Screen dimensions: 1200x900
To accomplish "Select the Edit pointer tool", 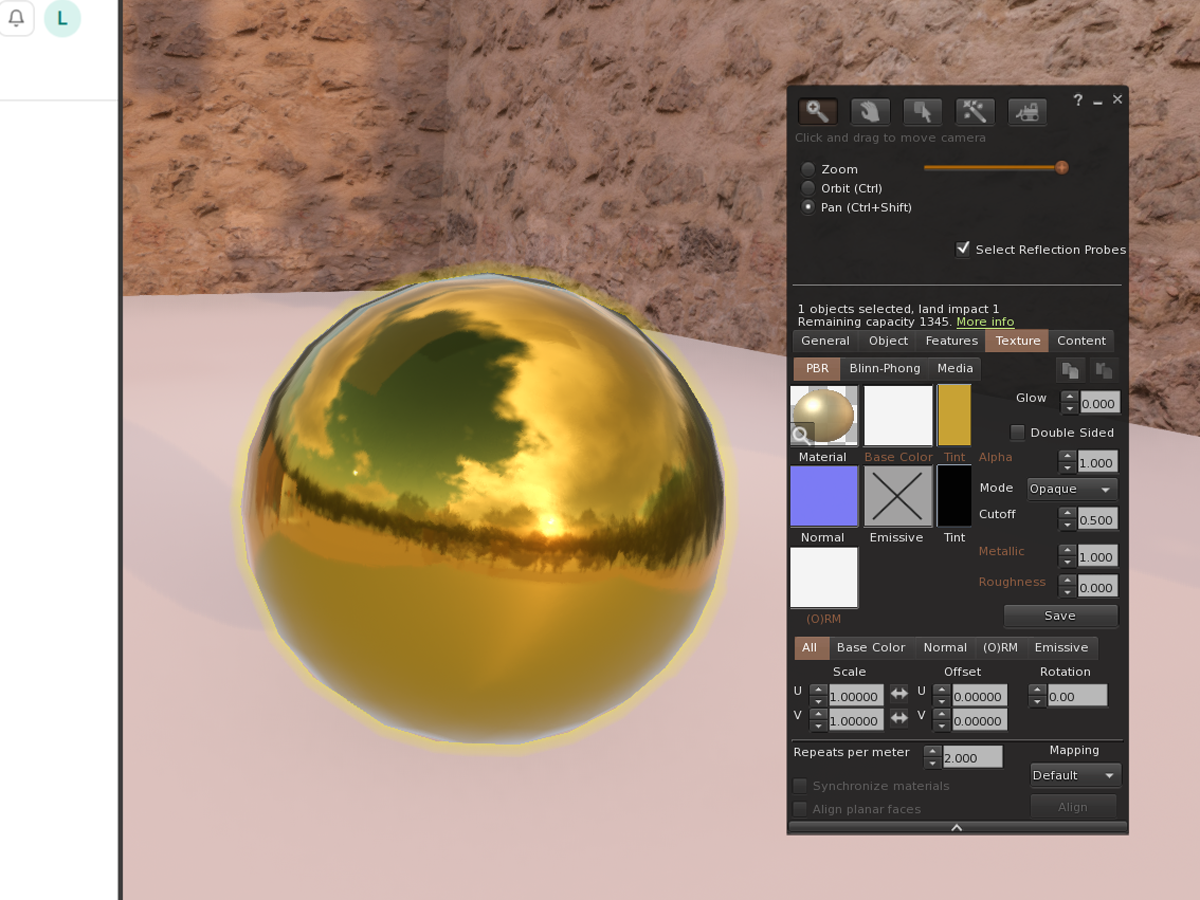I will (x=922, y=111).
